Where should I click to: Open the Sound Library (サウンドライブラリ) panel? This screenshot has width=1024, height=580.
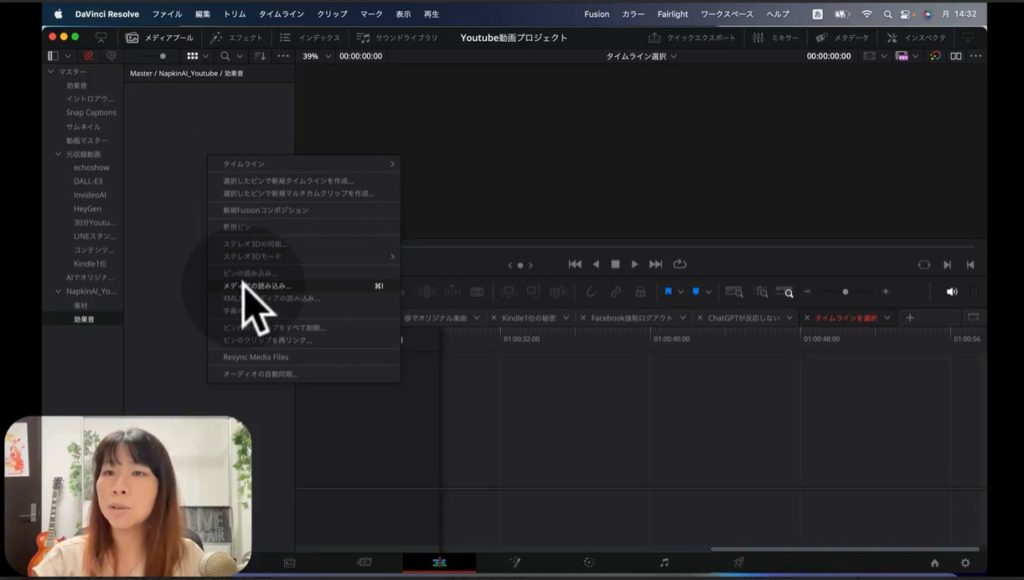397,38
